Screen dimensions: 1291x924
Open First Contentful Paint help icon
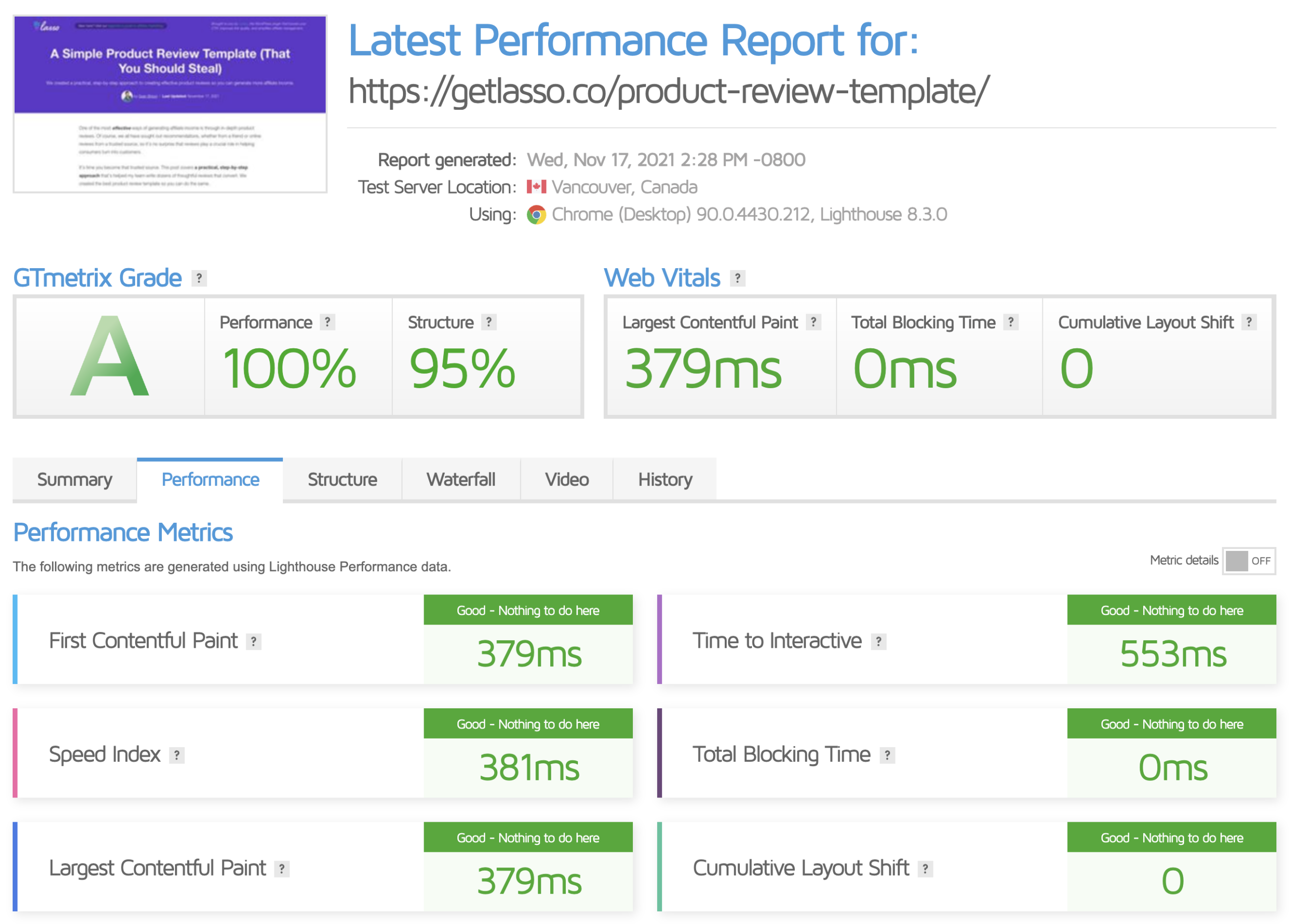coord(254,642)
